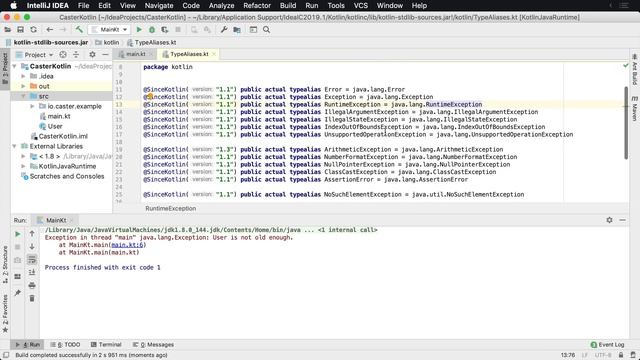
Task: Collapse External Libraries node
Action: 15,146
